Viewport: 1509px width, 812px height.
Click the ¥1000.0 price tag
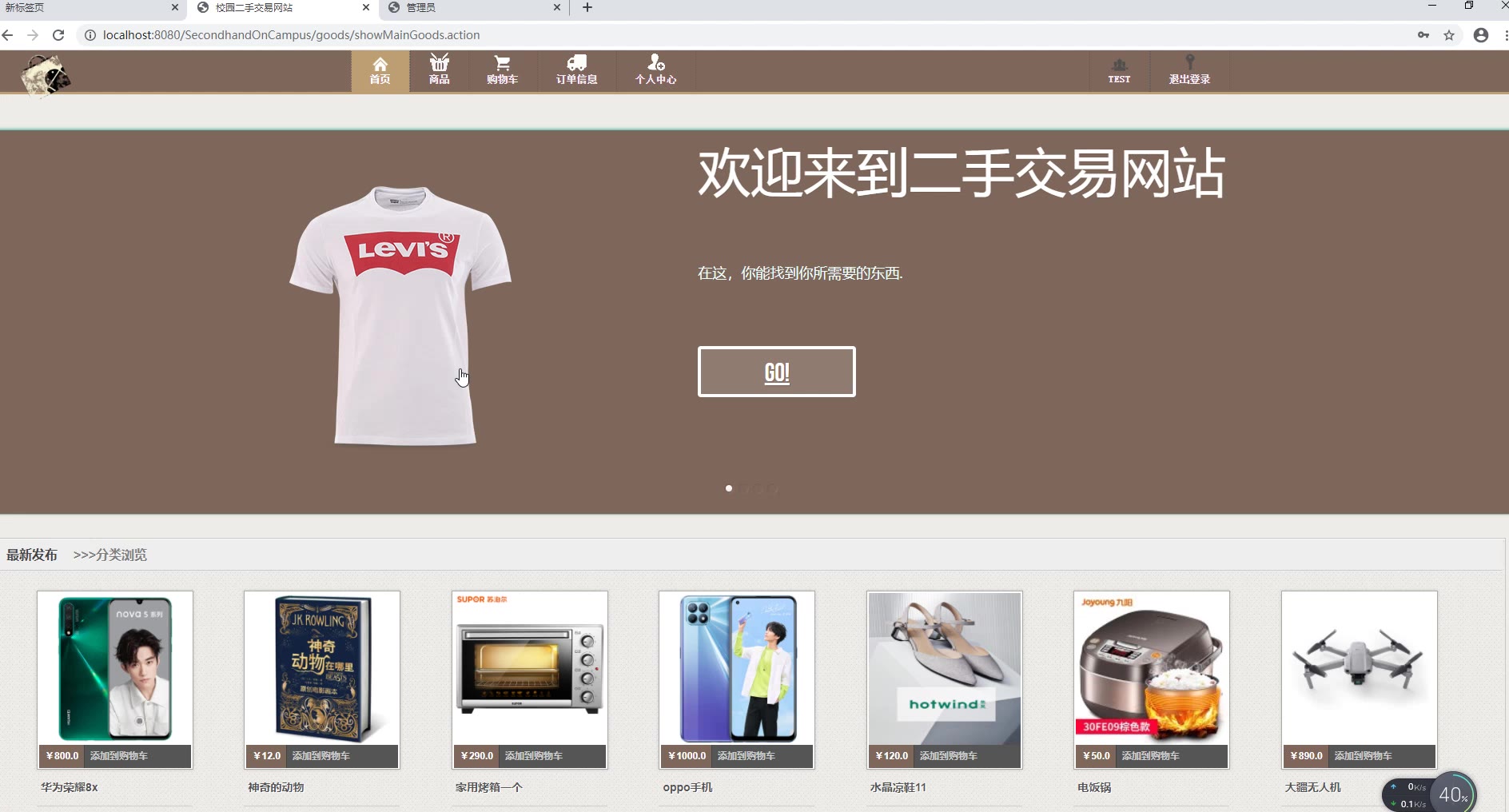687,756
